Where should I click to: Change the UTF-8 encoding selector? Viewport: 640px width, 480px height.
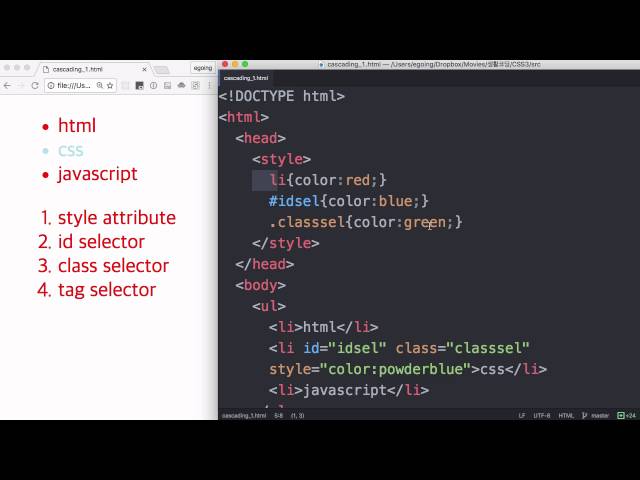pyautogui.click(x=542, y=416)
